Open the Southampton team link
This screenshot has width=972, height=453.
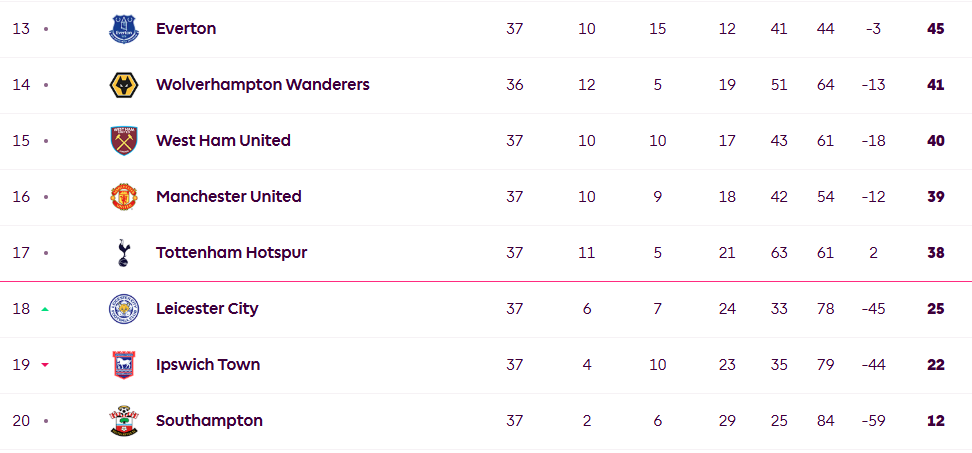(x=210, y=421)
